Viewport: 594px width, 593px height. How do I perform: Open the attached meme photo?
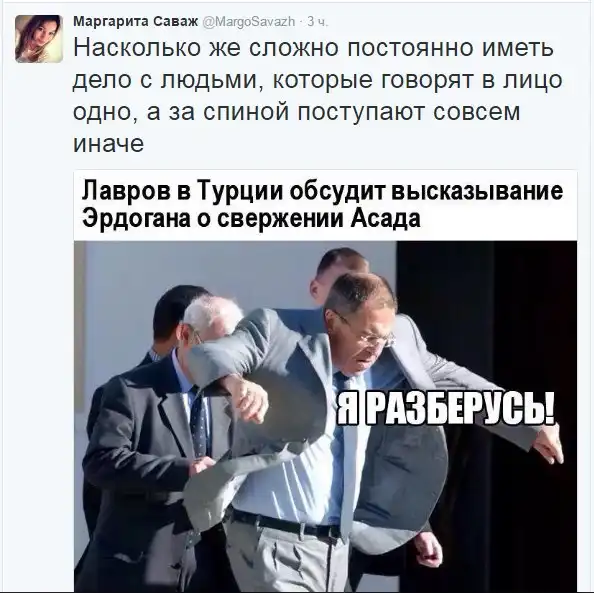[x=325, y=416]
